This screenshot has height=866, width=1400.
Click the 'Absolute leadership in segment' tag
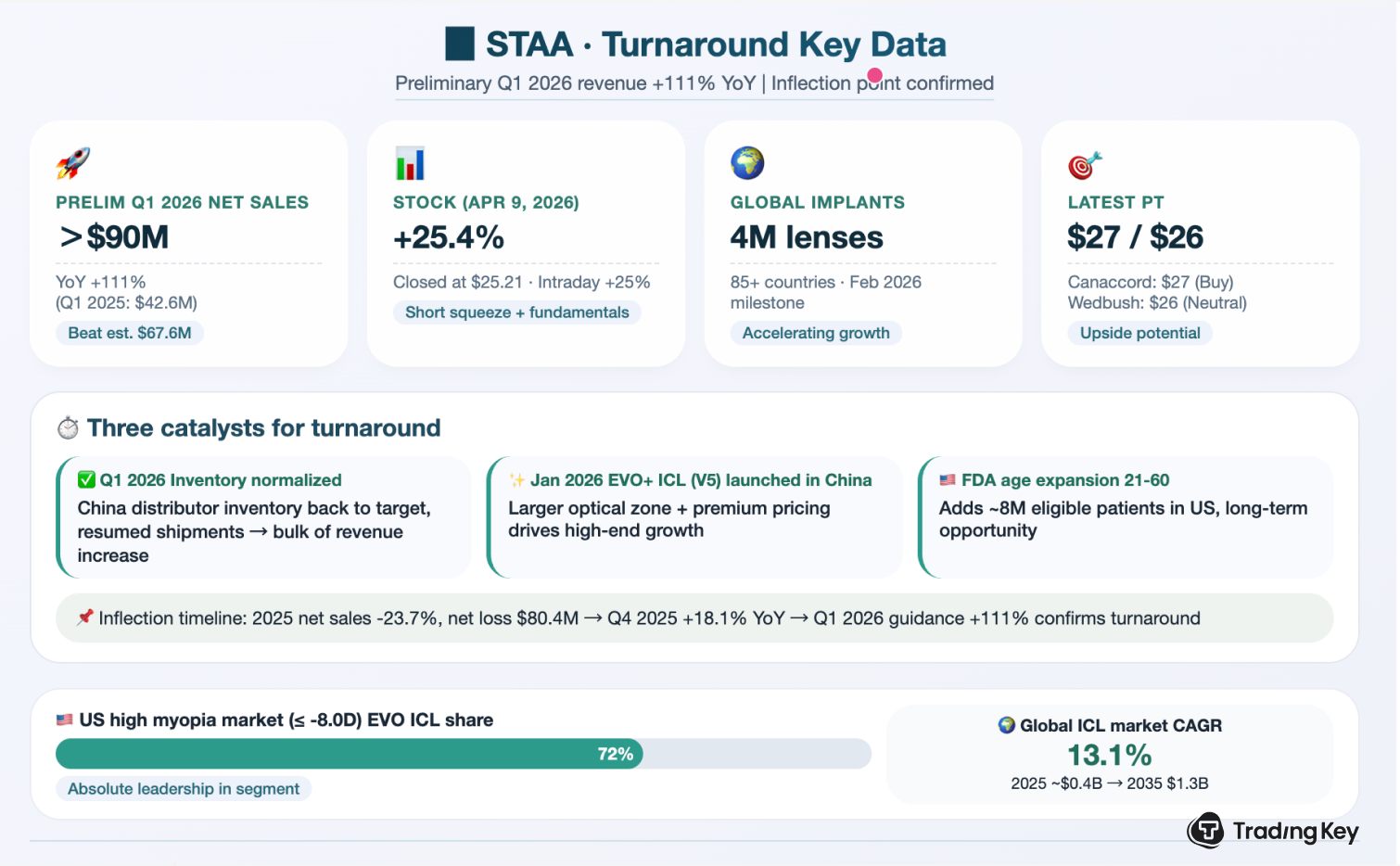click(184, 789)
